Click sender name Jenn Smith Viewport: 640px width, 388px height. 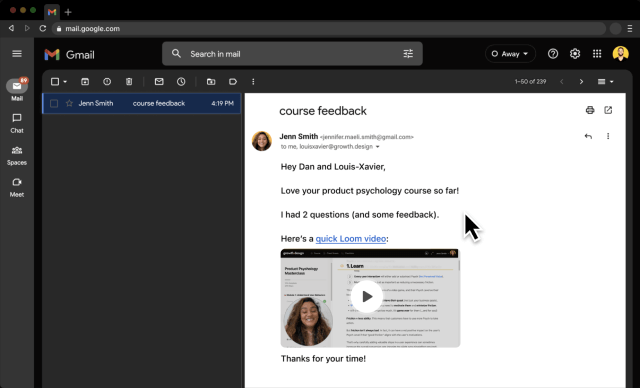pos(298,136)
